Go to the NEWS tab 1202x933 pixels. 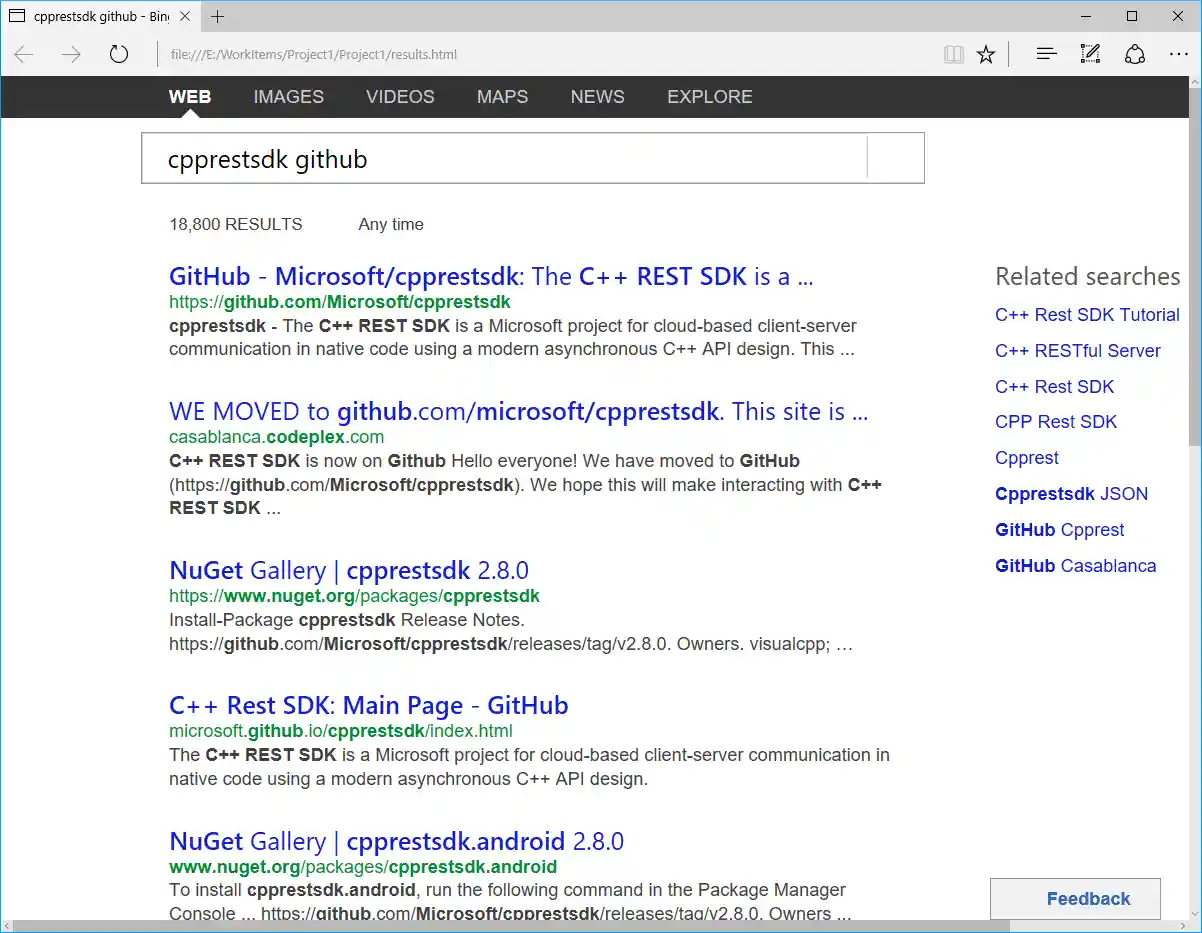coord(597,97)
